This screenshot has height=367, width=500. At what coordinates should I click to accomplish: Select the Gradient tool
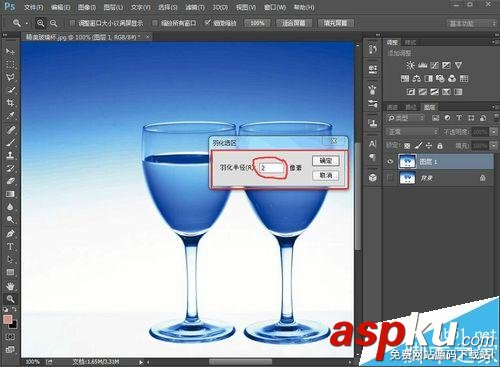pyautogui.click(x=10, y=194)
